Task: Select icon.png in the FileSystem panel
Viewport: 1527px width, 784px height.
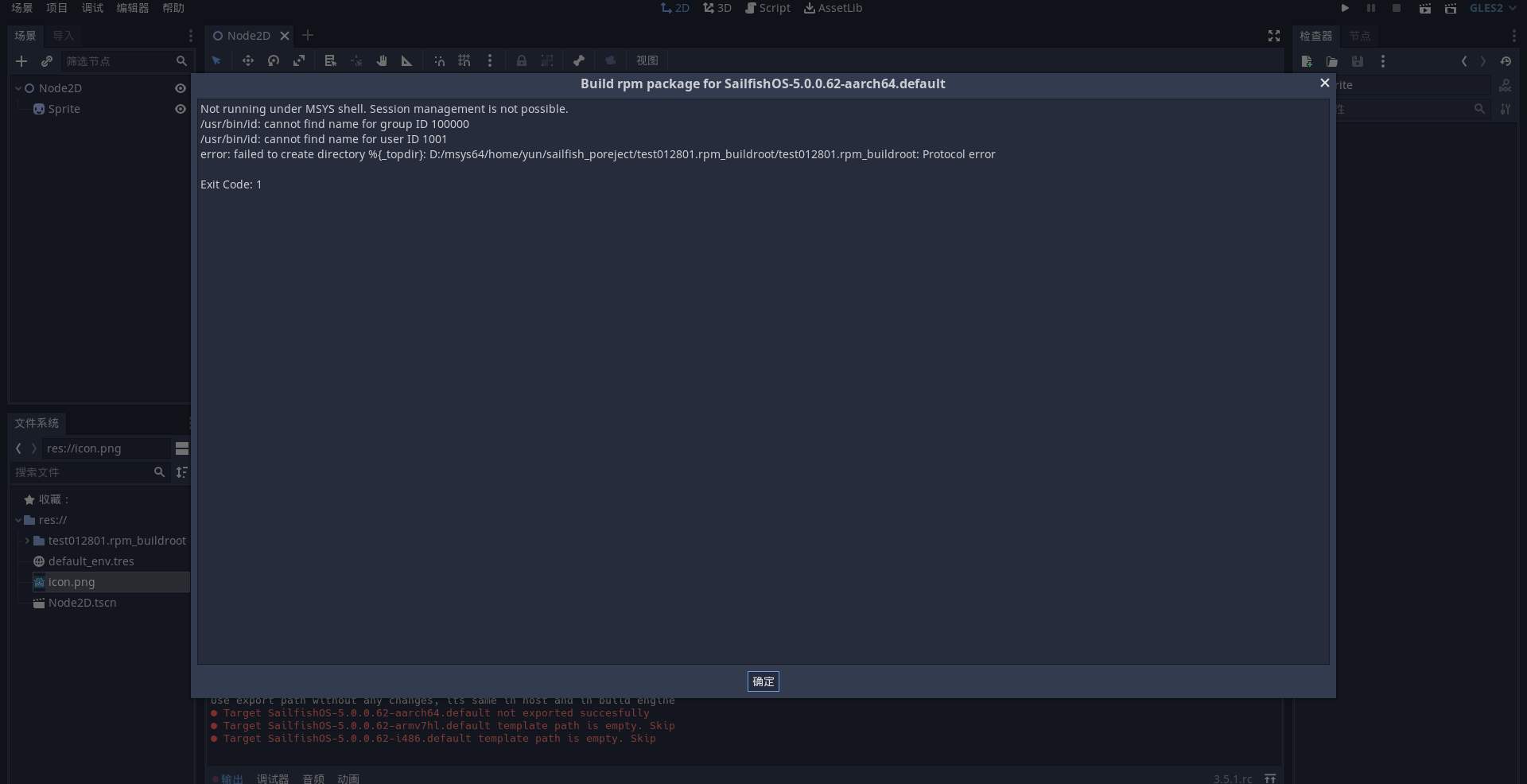Action: [72, 582]
